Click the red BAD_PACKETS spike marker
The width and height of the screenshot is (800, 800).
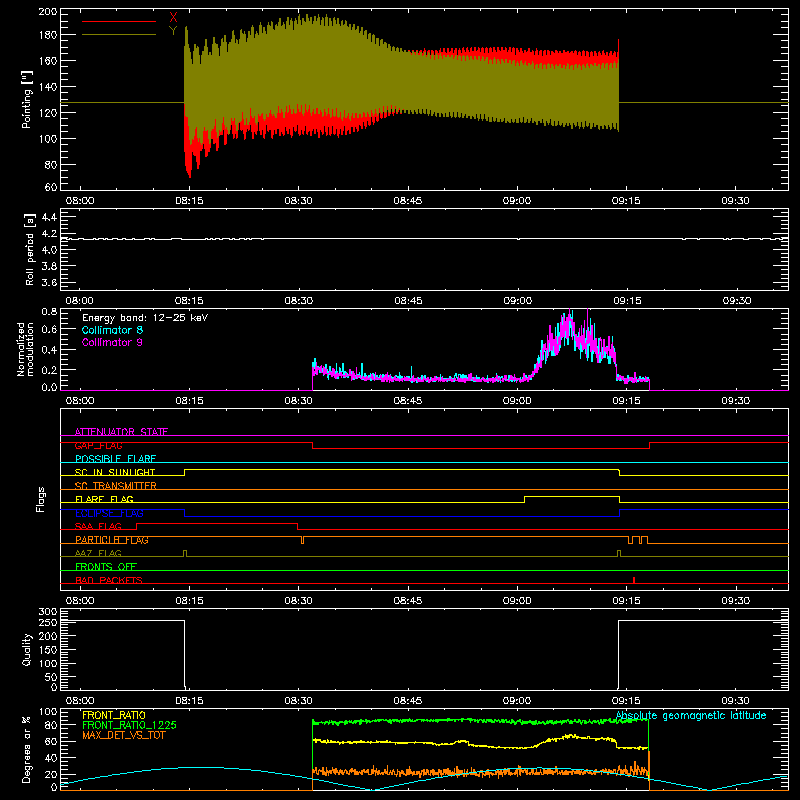pos(634,580)
